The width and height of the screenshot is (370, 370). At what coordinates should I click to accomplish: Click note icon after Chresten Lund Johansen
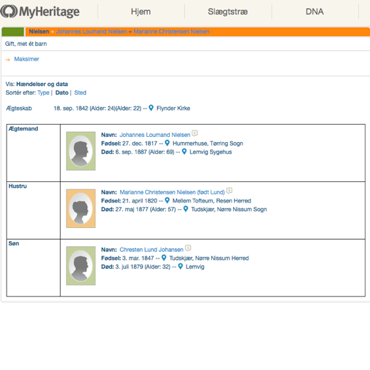tap(188, 248)
